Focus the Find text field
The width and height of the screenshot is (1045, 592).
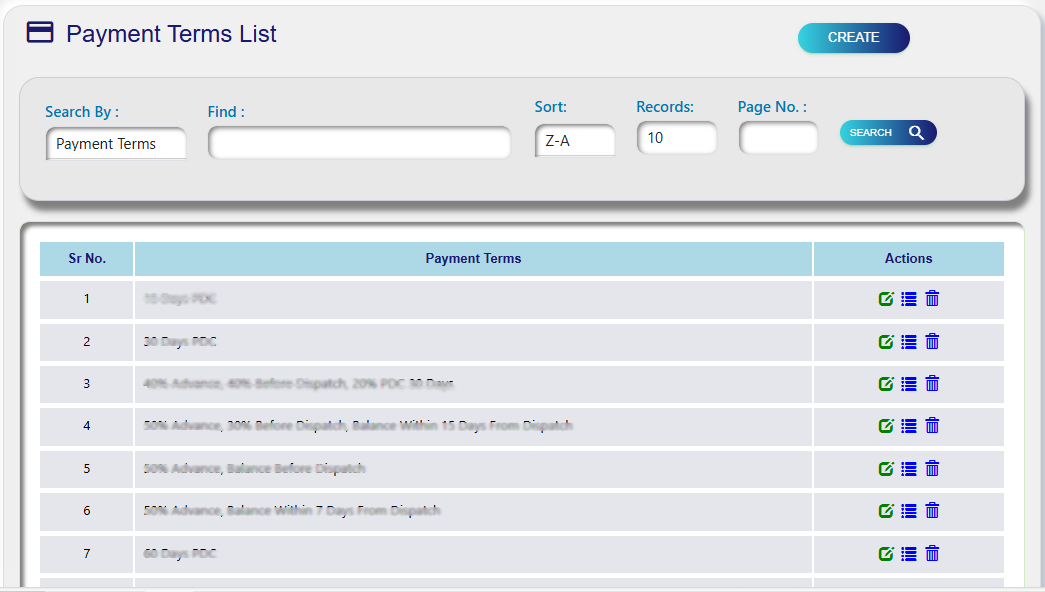point(359,143)
